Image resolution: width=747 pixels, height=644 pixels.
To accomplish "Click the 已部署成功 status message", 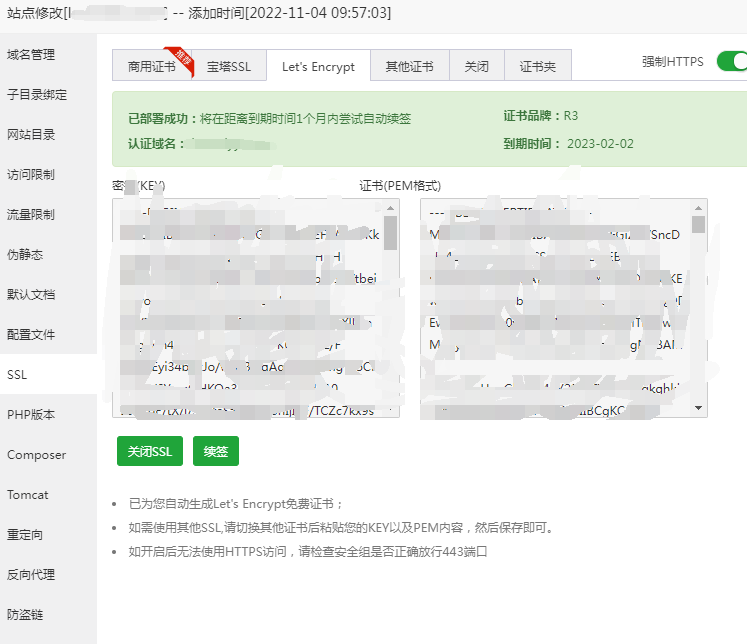I will click(269, 119).
